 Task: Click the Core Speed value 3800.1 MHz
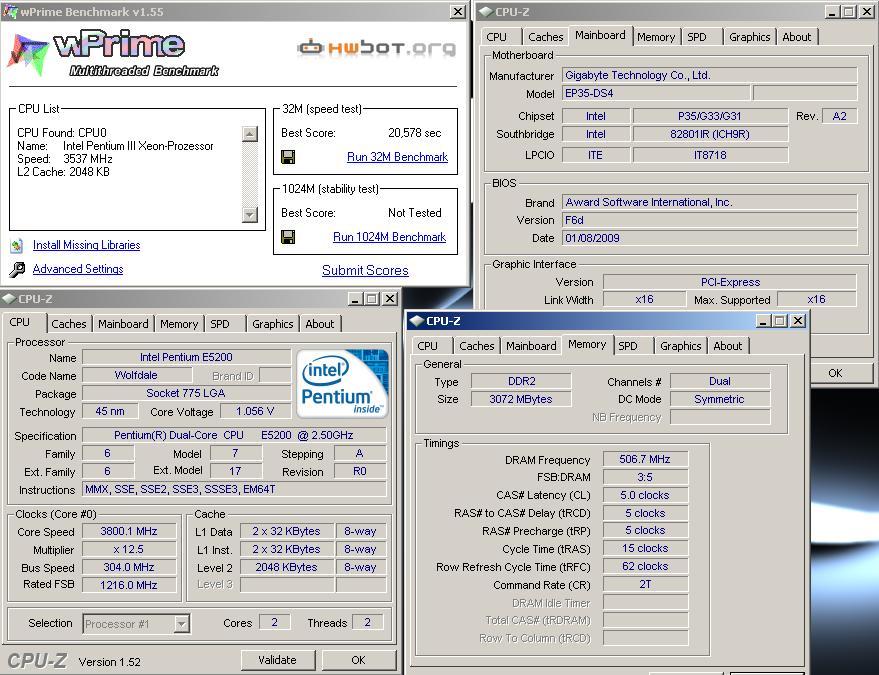(129, 531)
